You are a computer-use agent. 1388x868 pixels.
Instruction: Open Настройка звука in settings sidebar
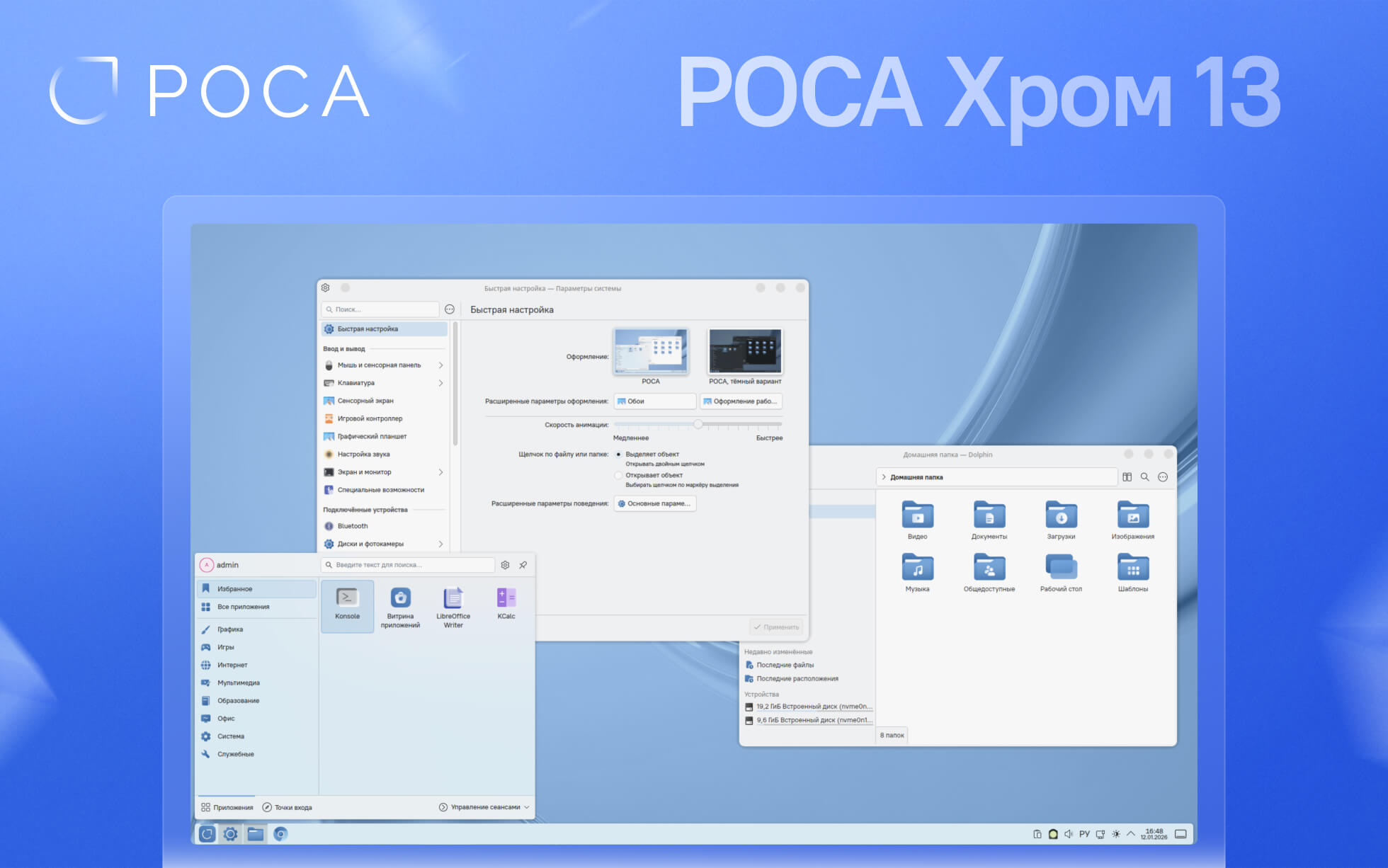[383, 455]
